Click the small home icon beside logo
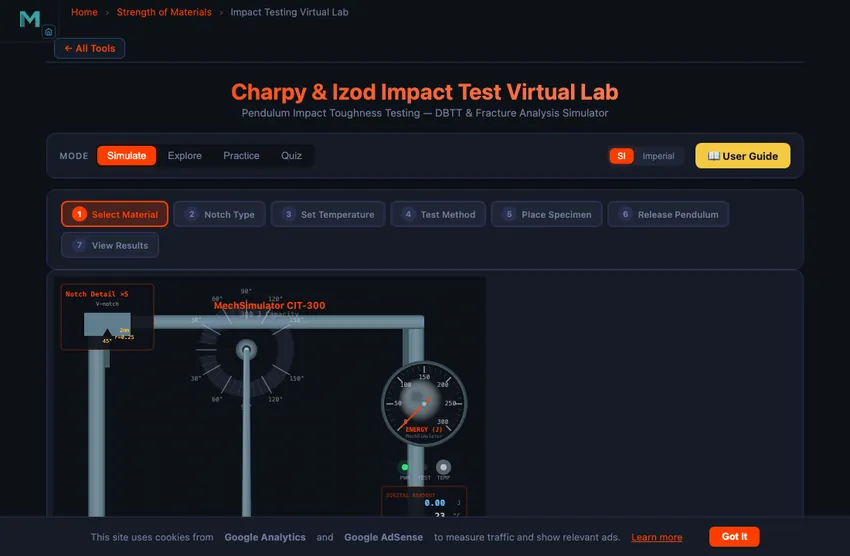The image size is (850, 556). point(49,32)
